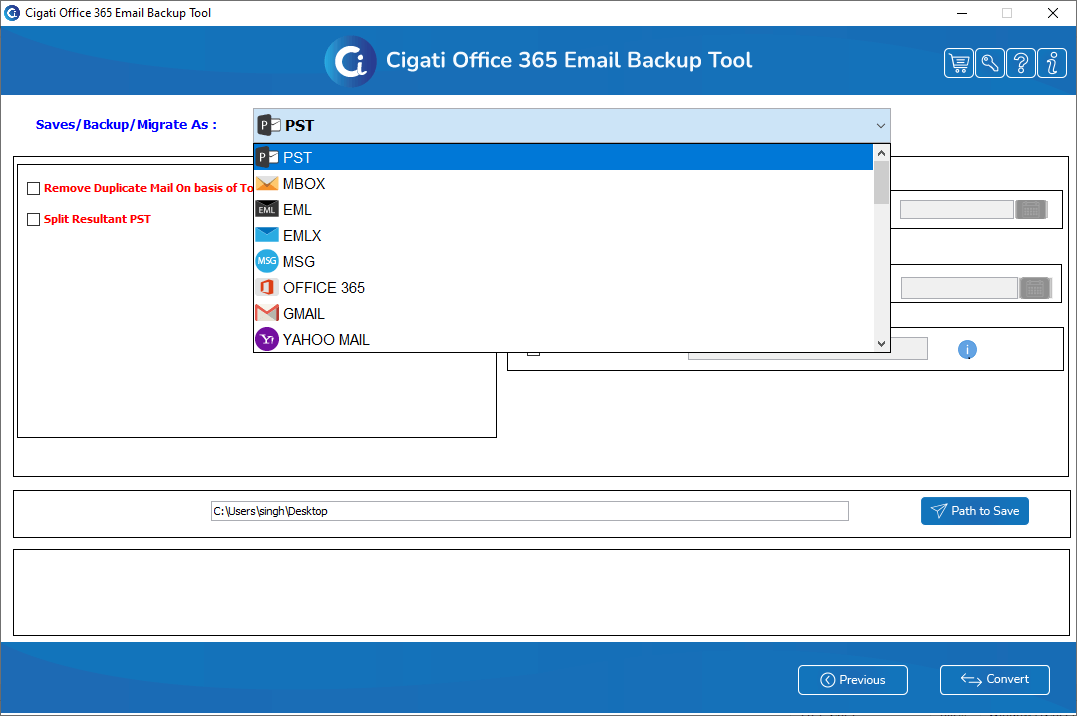Click the Yahoo Mail purple icon
Viewport: 1077px width, 716px height.
[267, 339]
